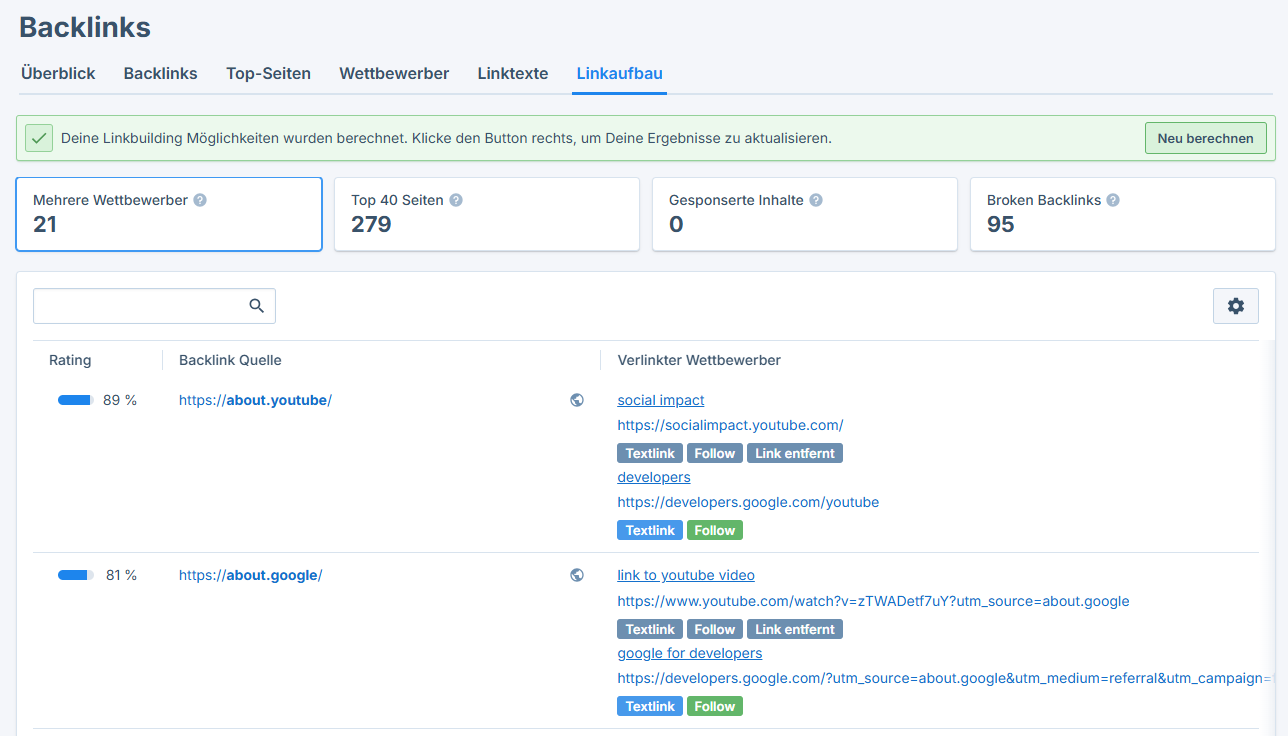This screenshot has width=1288, height=736.
Task: Show help icon for Gesponserte Inhalte
Action: pyautogui.click(x=816, y=200)
